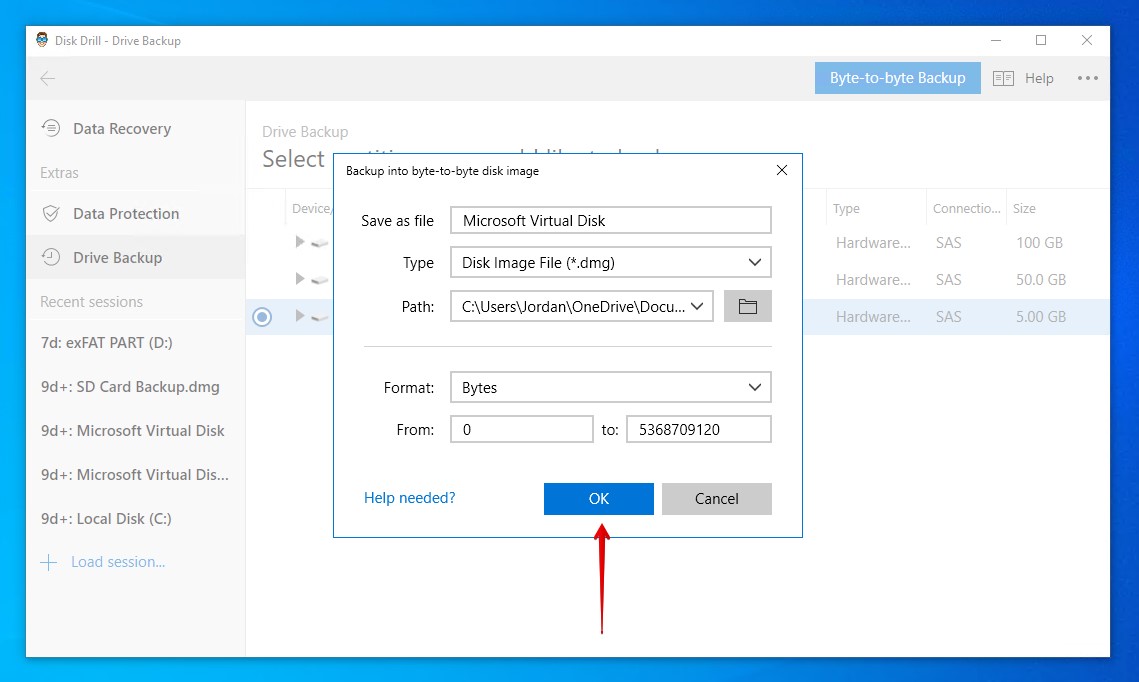1139x682 pixels.
Task: Click the Save as file name field
Action: point(610,220)
